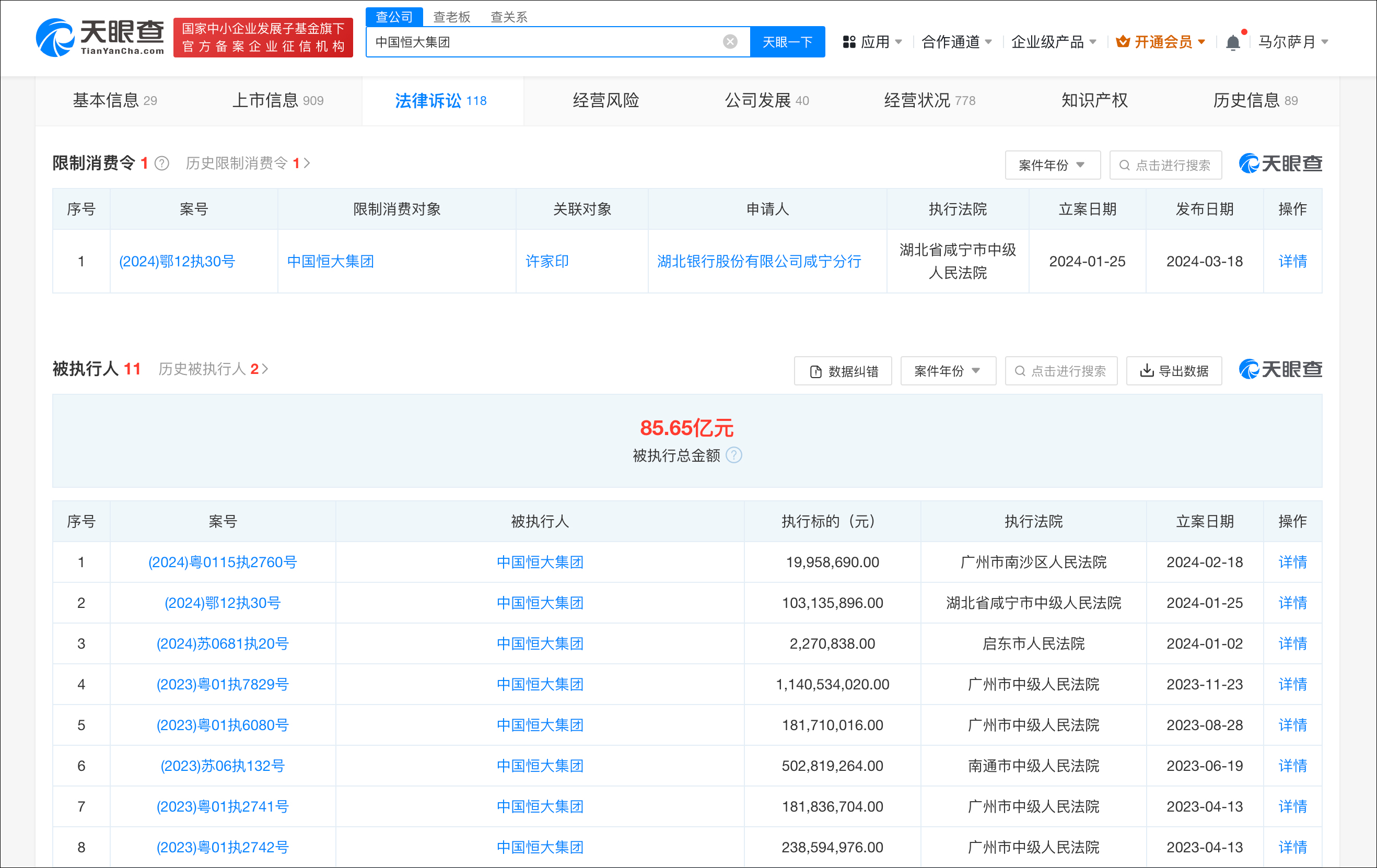
Task: Click the 数据纠错 document icon button
Action: coord(843,371)
